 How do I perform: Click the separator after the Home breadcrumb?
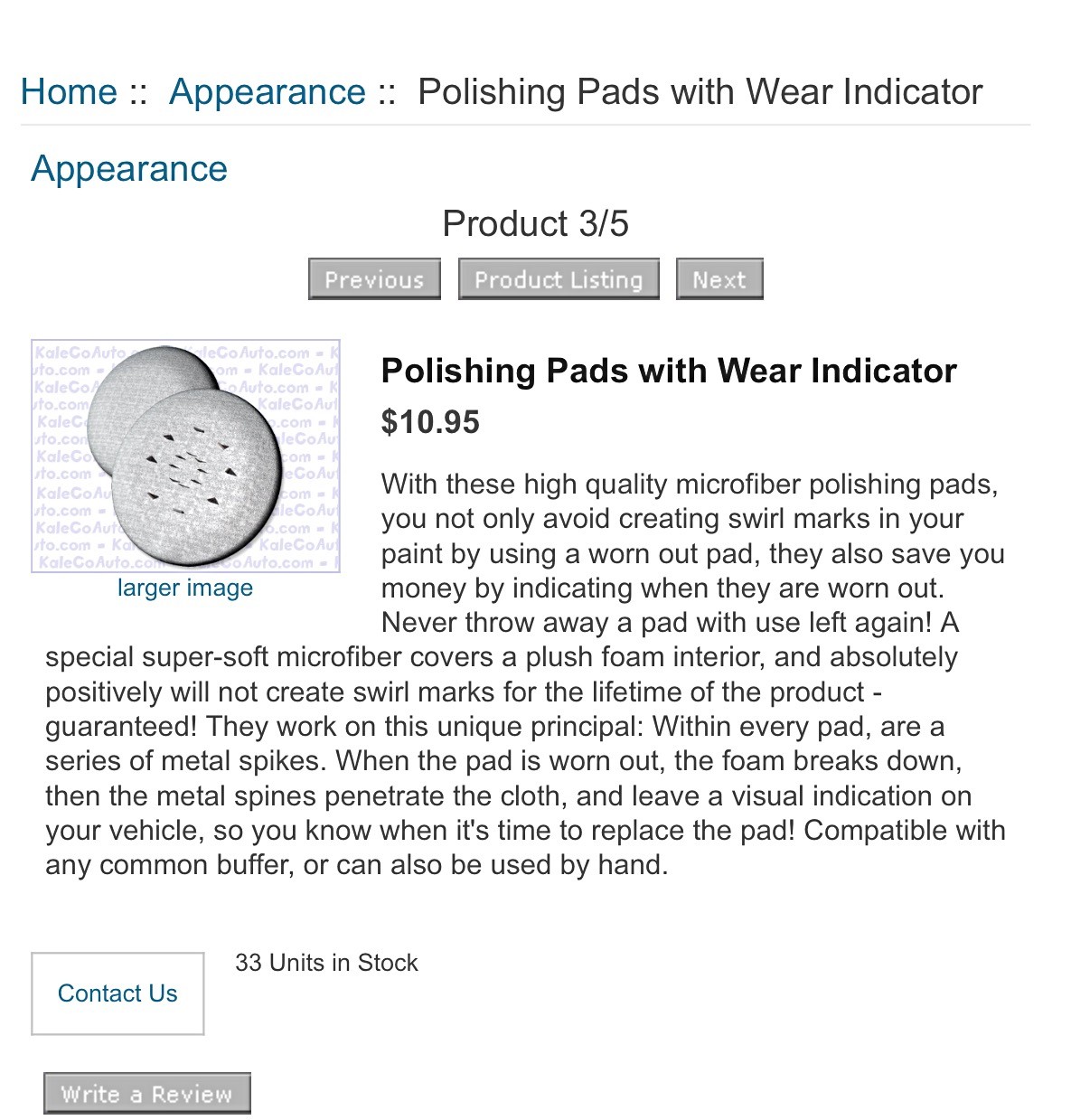pos(137,93)
